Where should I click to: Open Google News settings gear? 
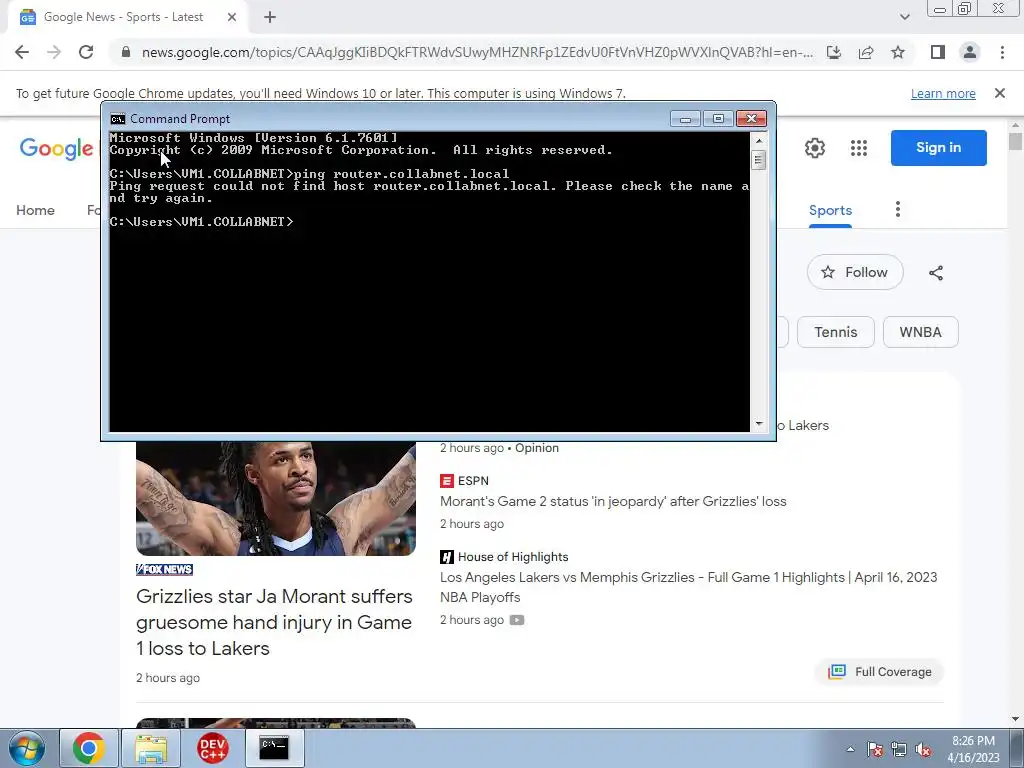click(x=814, y=148)
